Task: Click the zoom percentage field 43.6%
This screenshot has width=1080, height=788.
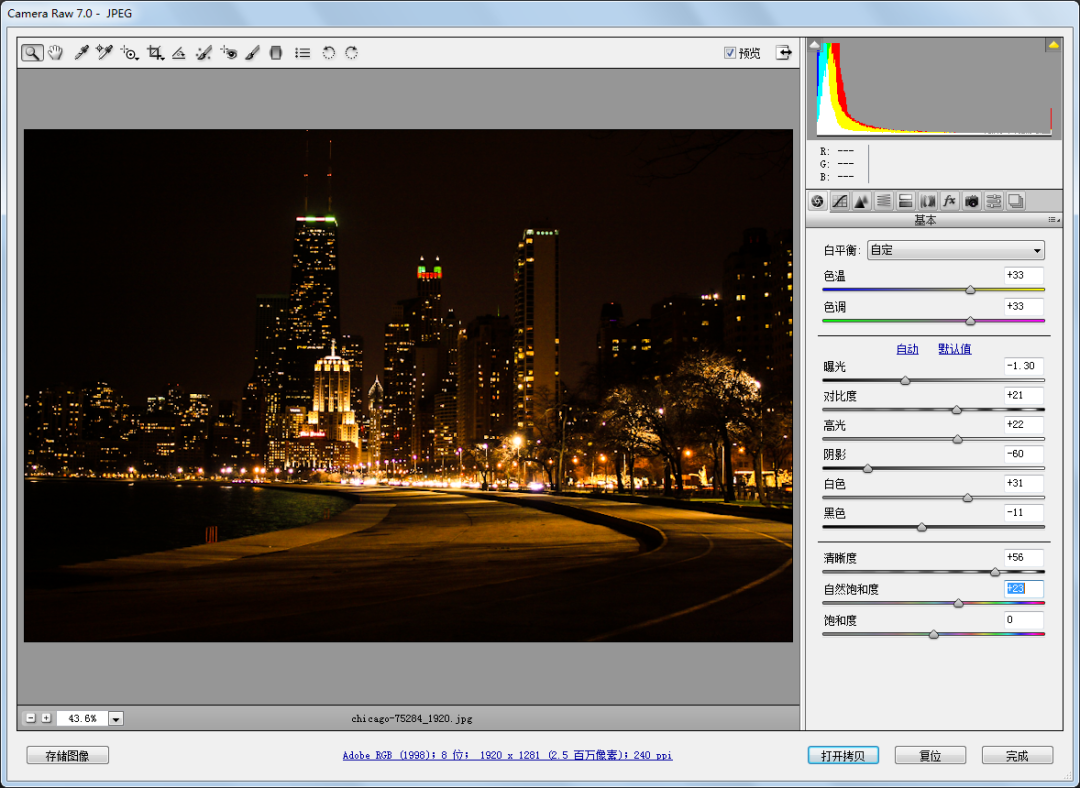Action: (82, 718)
